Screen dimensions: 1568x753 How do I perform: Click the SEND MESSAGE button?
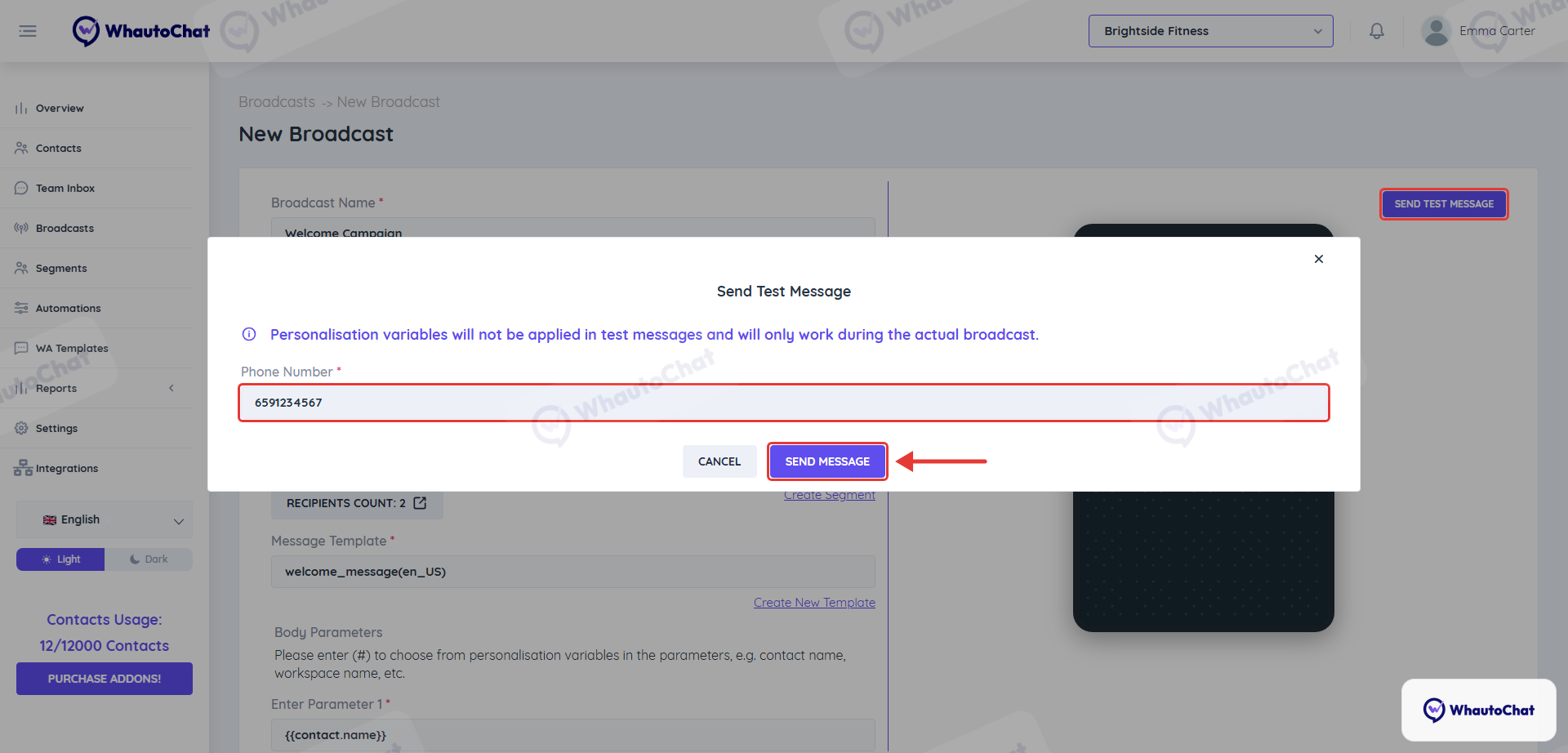pyautogui.click(x=827, y=461)
